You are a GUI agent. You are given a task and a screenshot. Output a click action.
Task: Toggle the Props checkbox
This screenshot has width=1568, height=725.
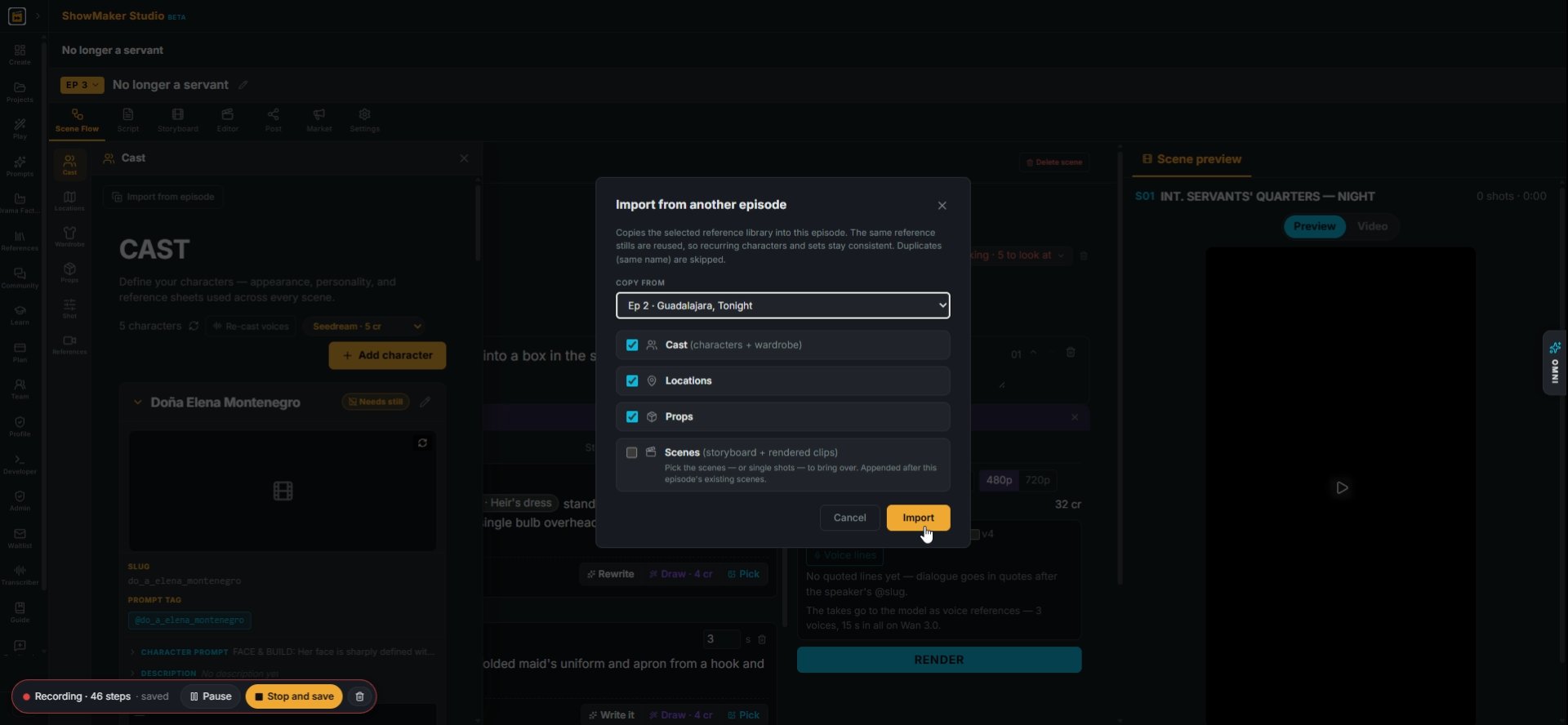click(x=632, y=416)
